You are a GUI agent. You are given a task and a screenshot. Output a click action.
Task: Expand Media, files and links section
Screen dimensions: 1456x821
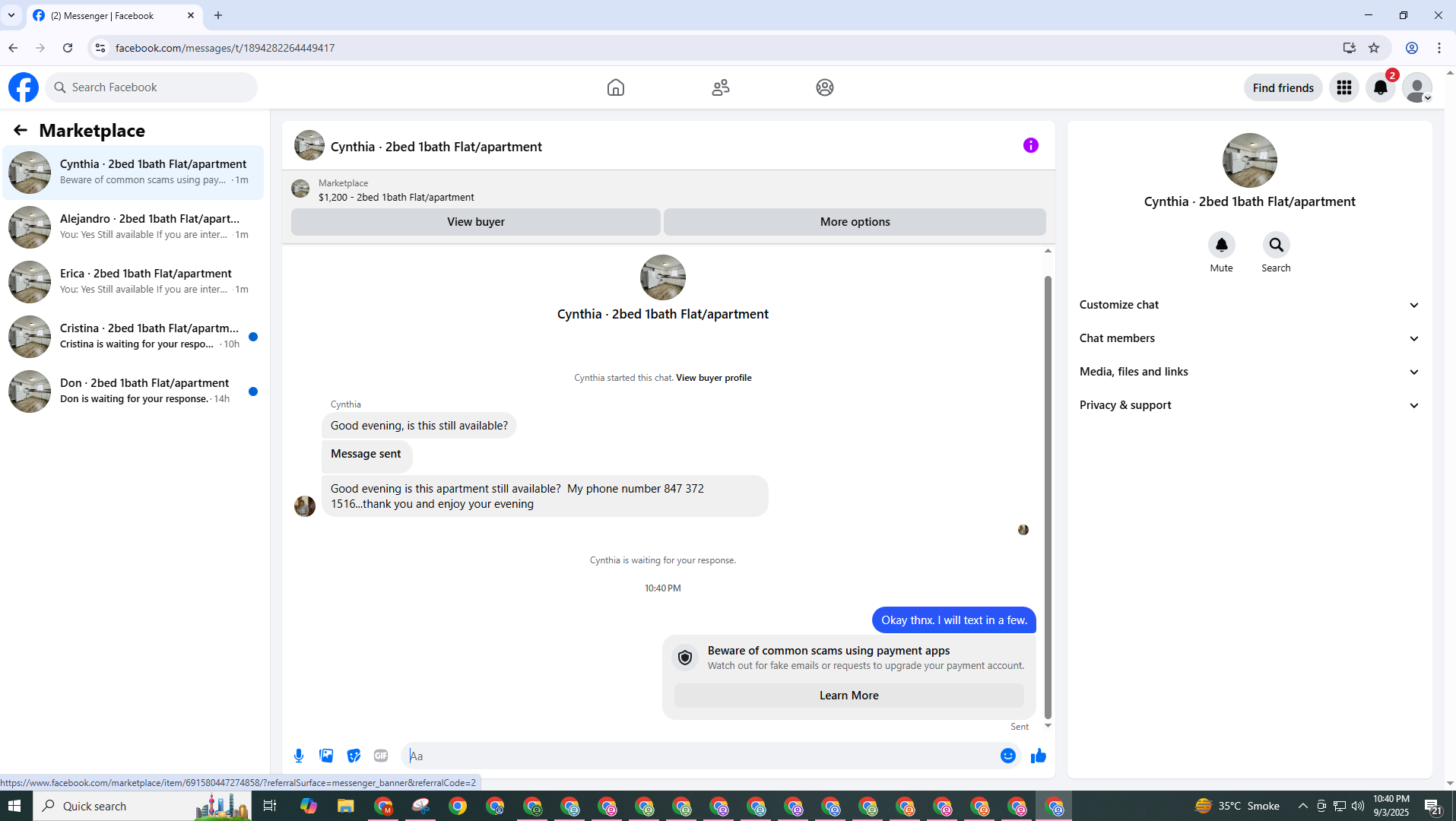pyautogui.click(x=1250, y=372)
